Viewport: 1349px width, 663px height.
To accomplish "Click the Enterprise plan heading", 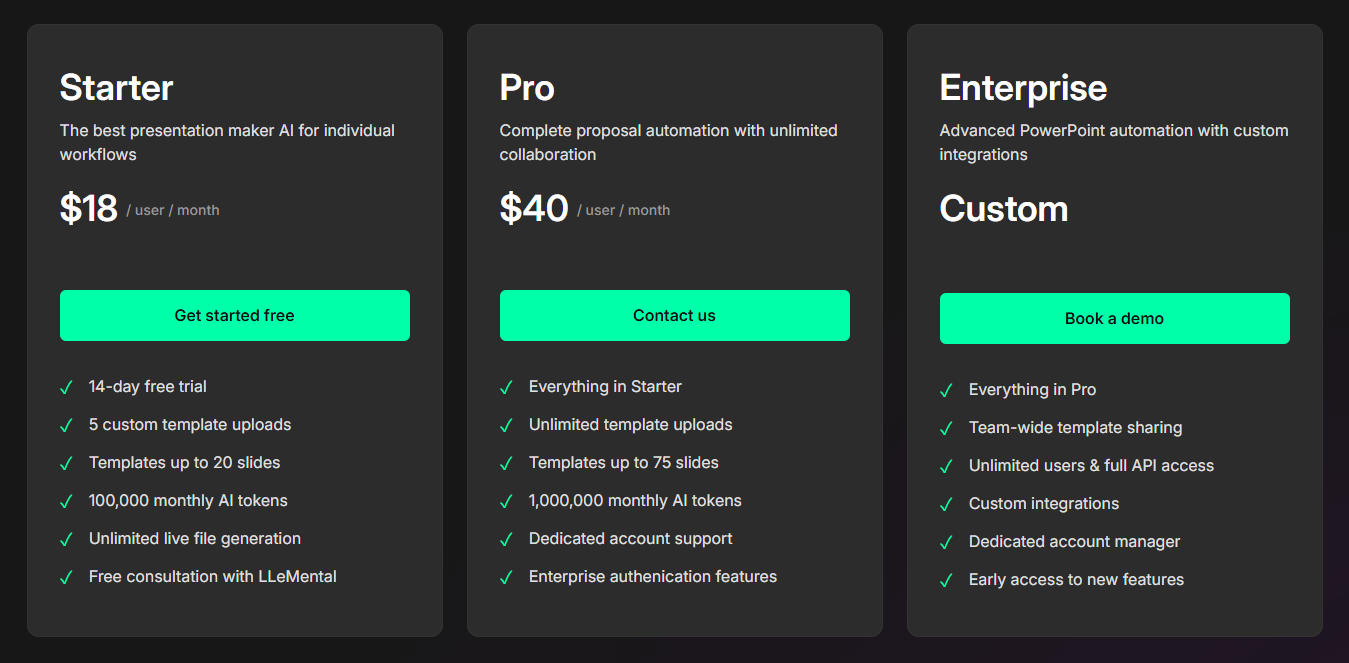I will [1023, 87].
